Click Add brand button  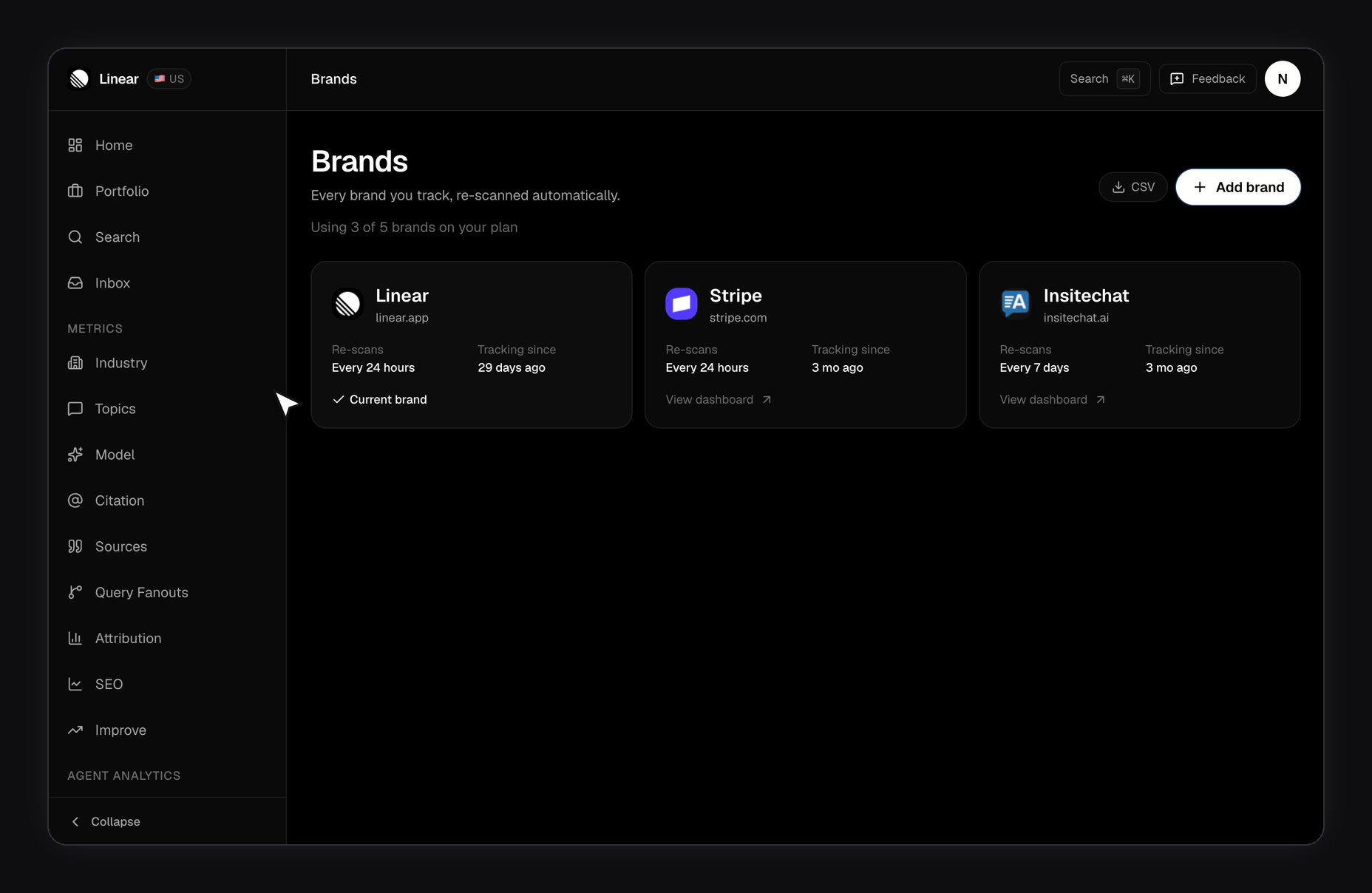[x=1238, y=187]
